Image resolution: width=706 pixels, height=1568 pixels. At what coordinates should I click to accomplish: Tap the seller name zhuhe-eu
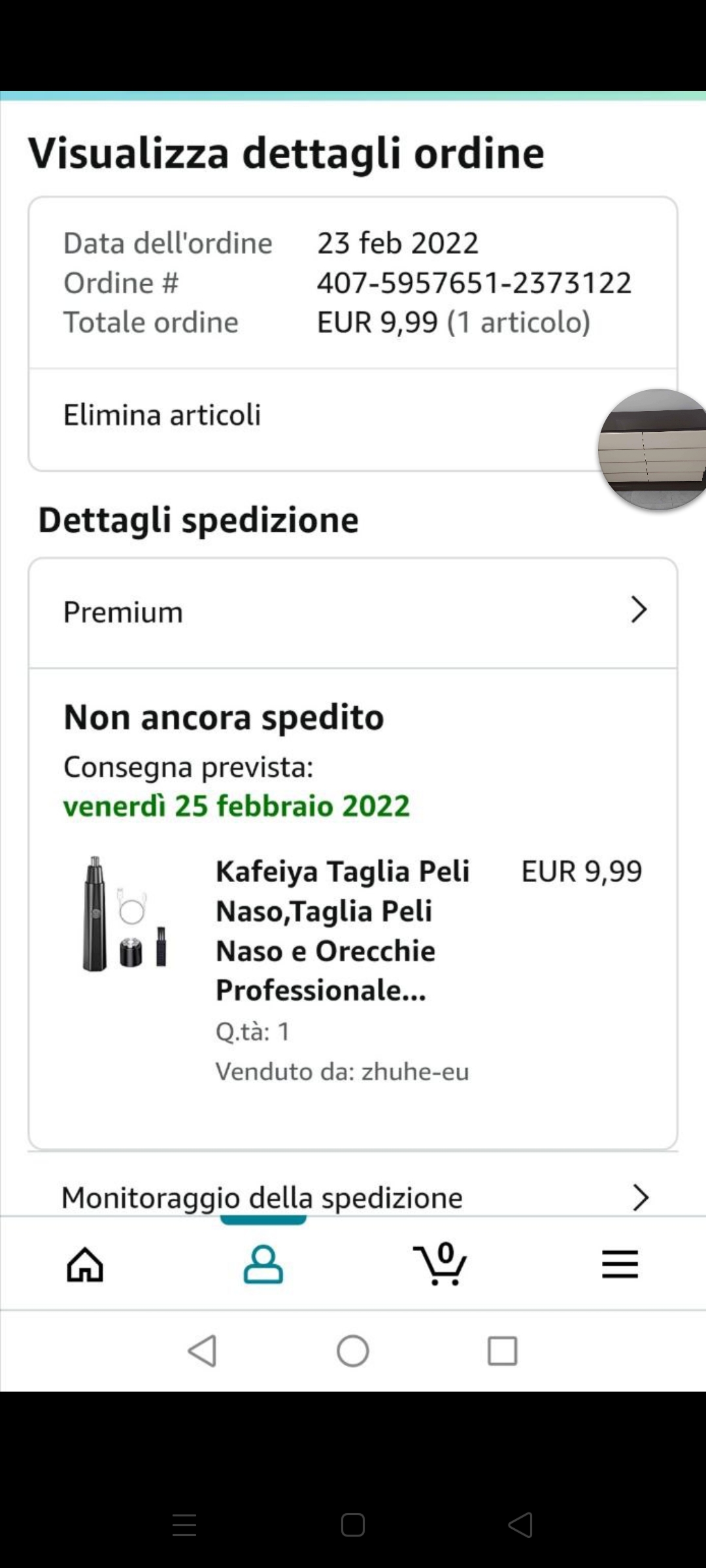415,1071
